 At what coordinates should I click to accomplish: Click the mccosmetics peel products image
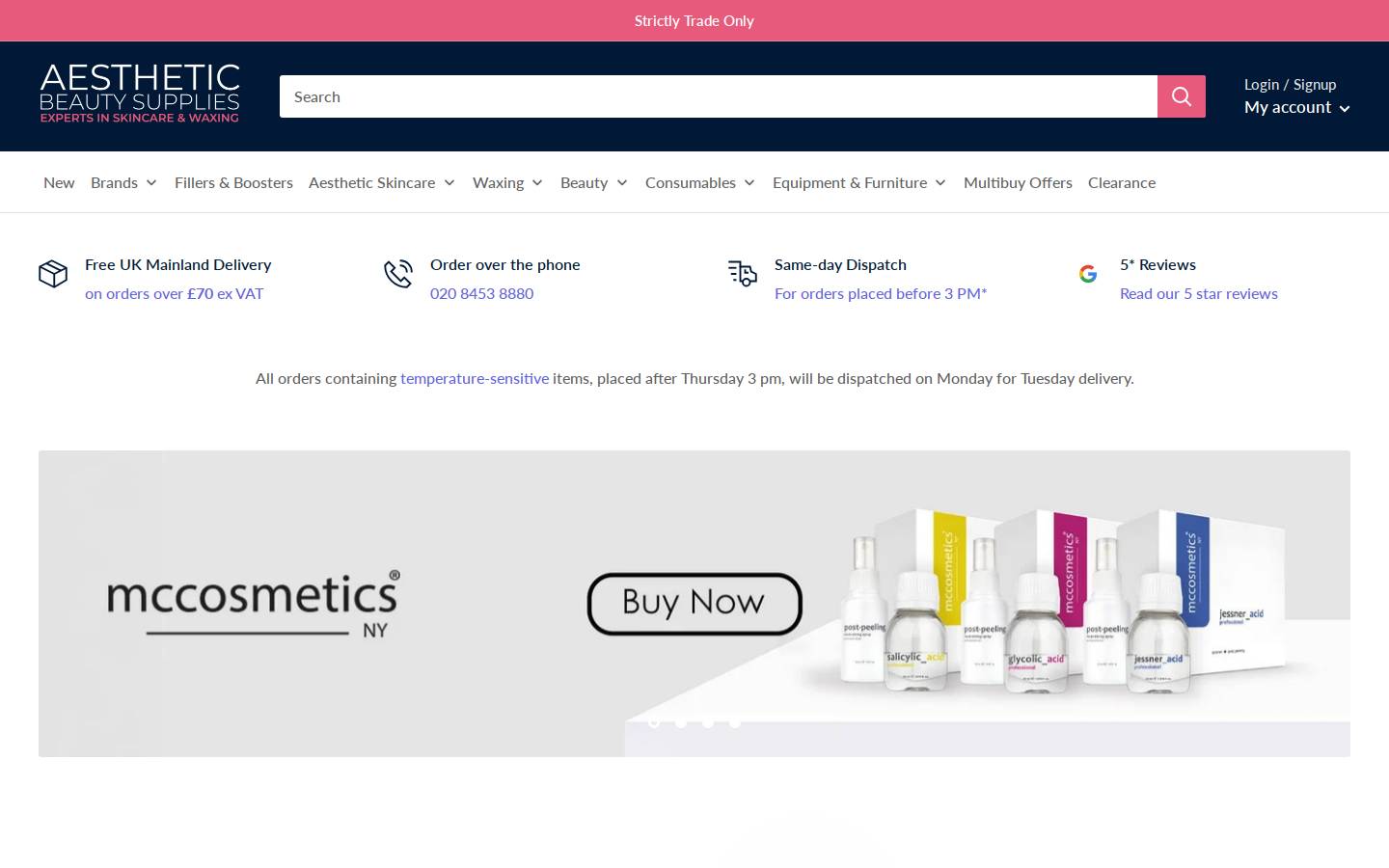click(1061, 603)
